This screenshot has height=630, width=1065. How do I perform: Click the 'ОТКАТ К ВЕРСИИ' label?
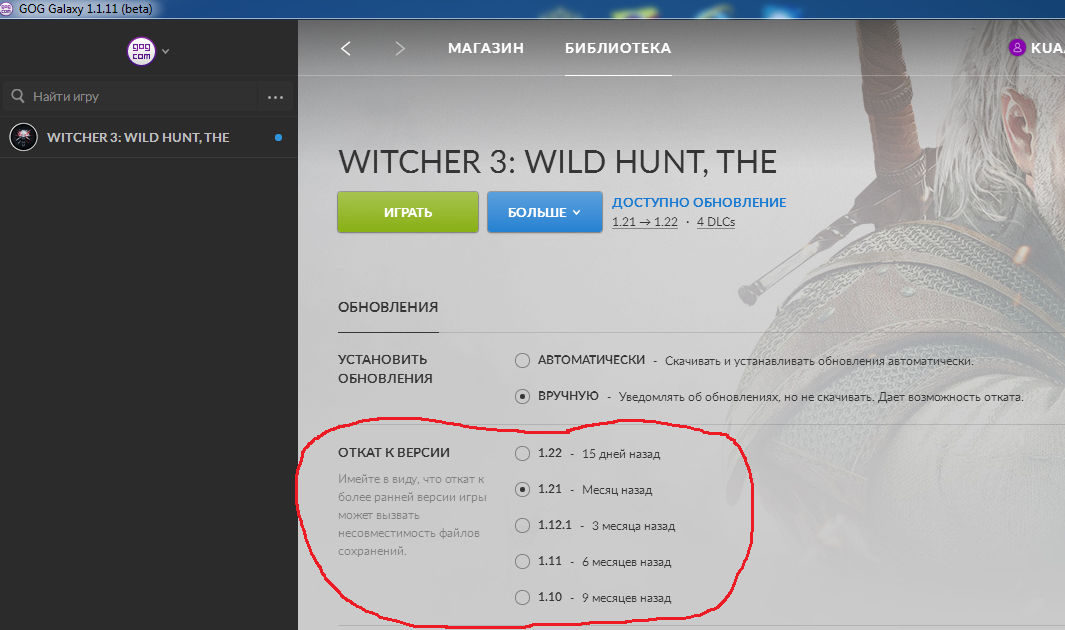(x=394, y=453)
